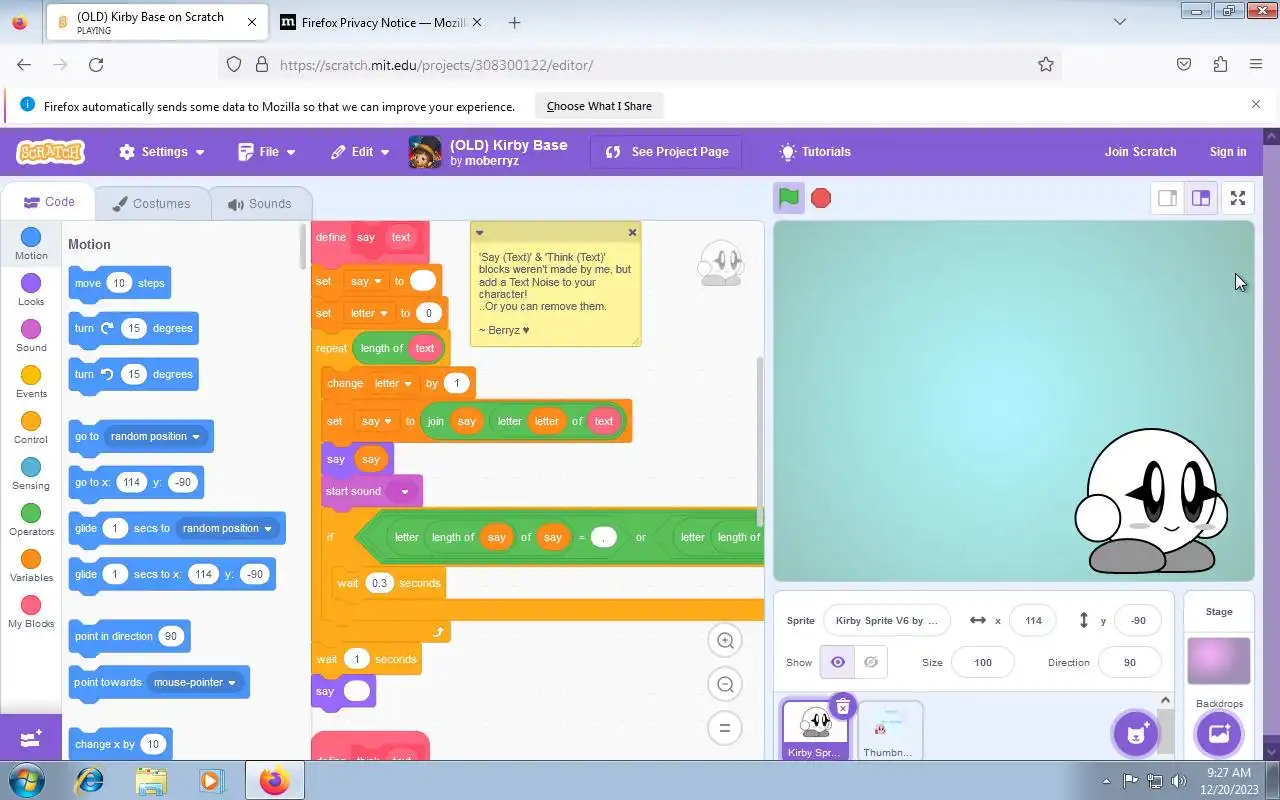Viewport: 1280px width, 800px height.
Task: Select the Variables block category
Action: (31, 566)
